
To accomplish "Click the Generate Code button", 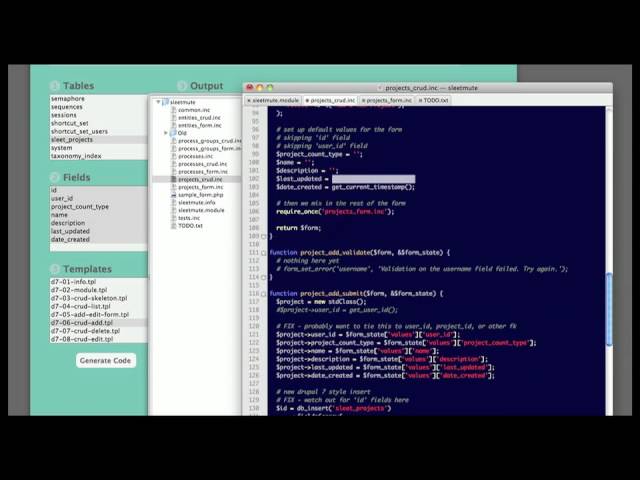I will tap(105, 360).
